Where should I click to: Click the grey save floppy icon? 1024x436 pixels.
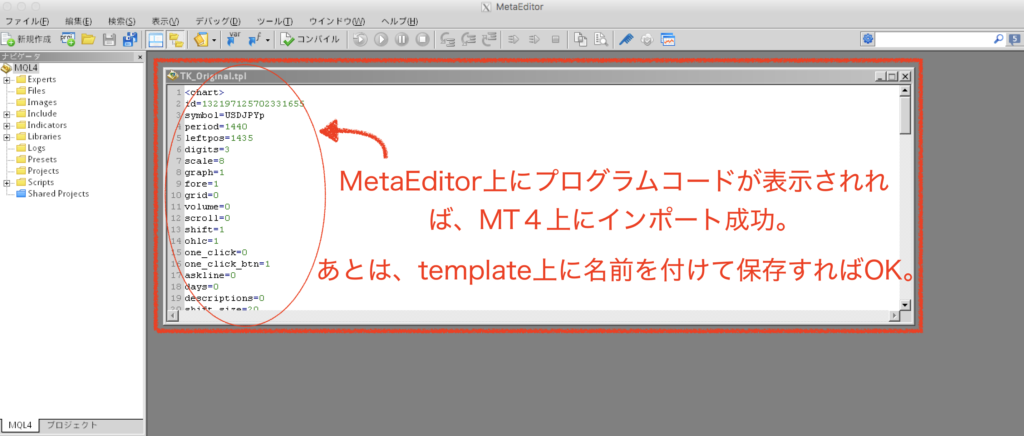pyautogui.click(x=110, y=39)
